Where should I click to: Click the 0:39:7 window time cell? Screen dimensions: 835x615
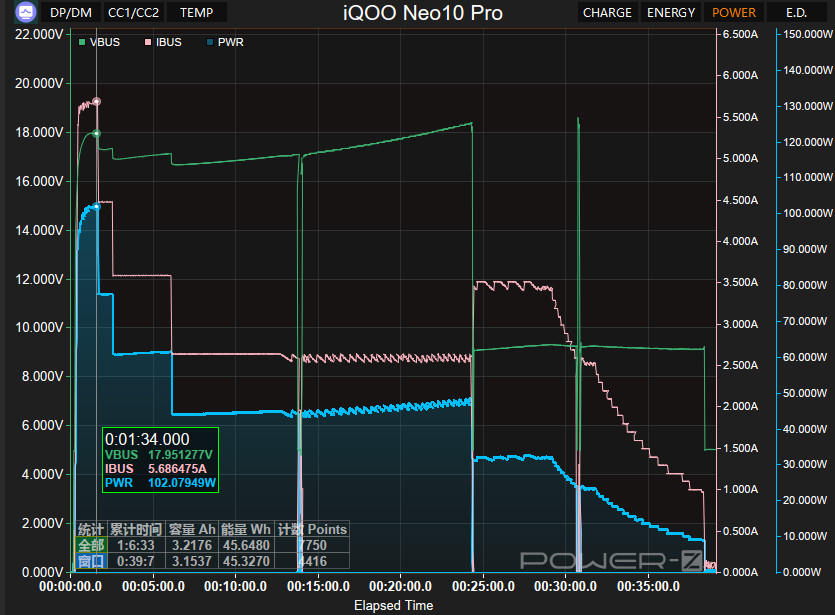coord(136,561)
